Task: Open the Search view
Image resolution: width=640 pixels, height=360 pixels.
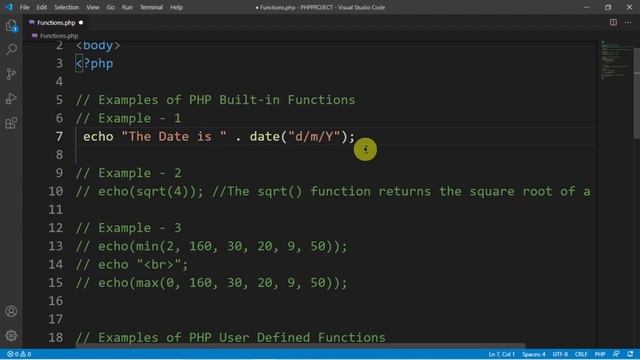Action: coord(11,49)
